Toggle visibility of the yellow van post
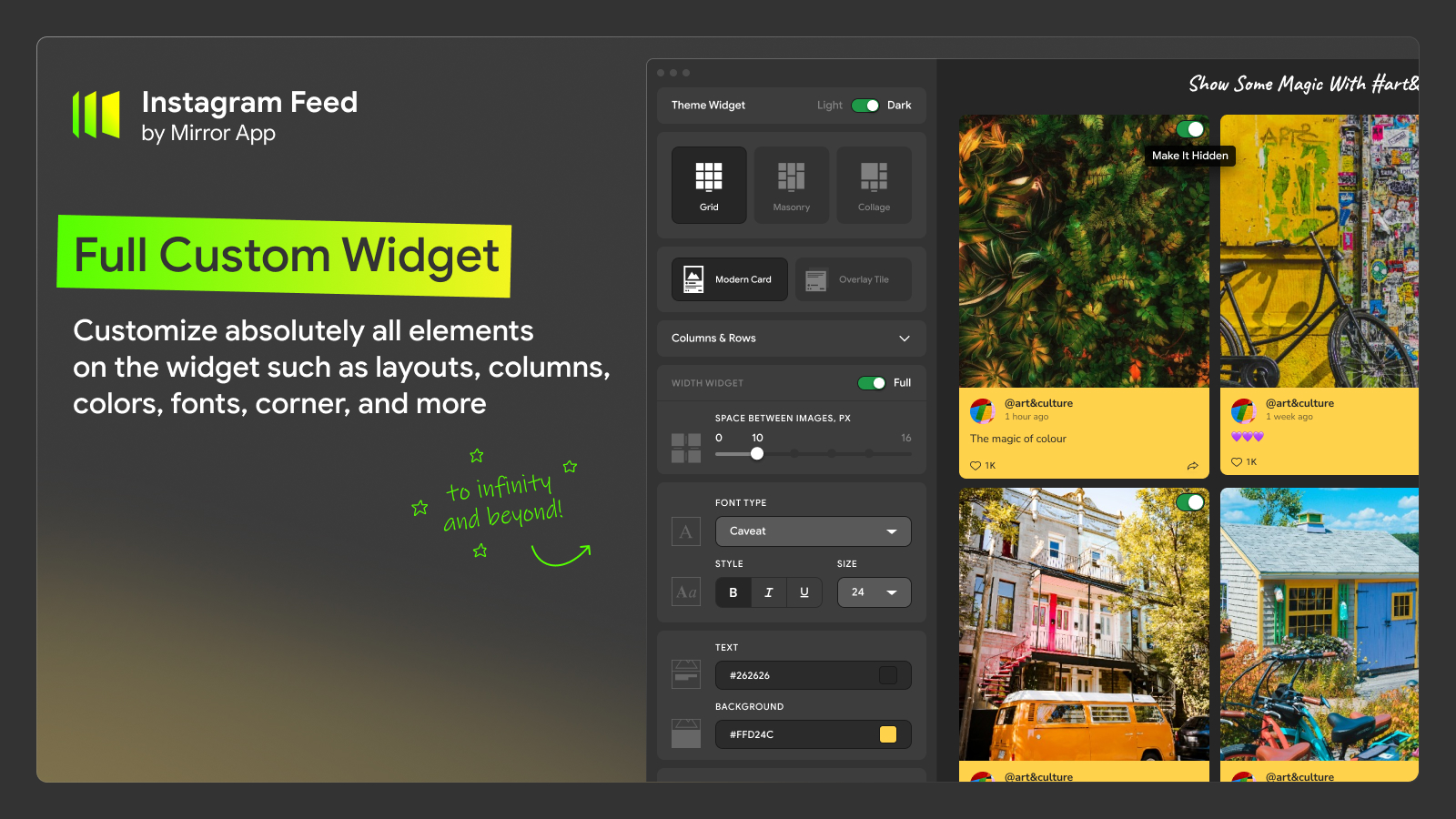The width and height of the screenshot is (1456, 819). (1190, 502)
